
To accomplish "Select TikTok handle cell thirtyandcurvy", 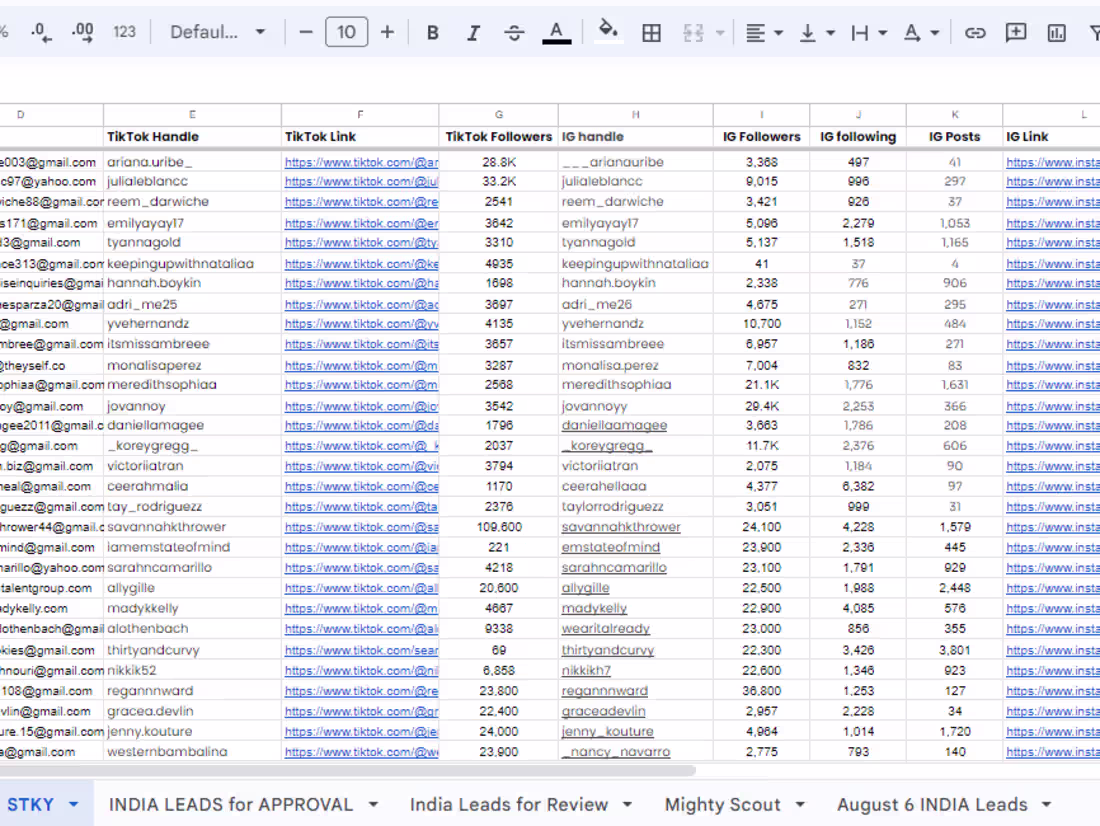I will (x=192, y=651).
